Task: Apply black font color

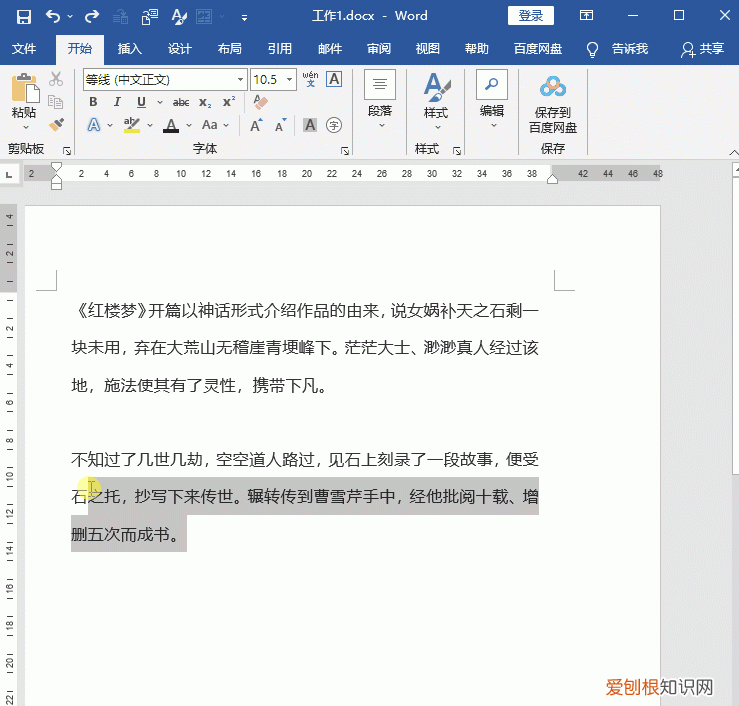Action: [x=171, y=125]
